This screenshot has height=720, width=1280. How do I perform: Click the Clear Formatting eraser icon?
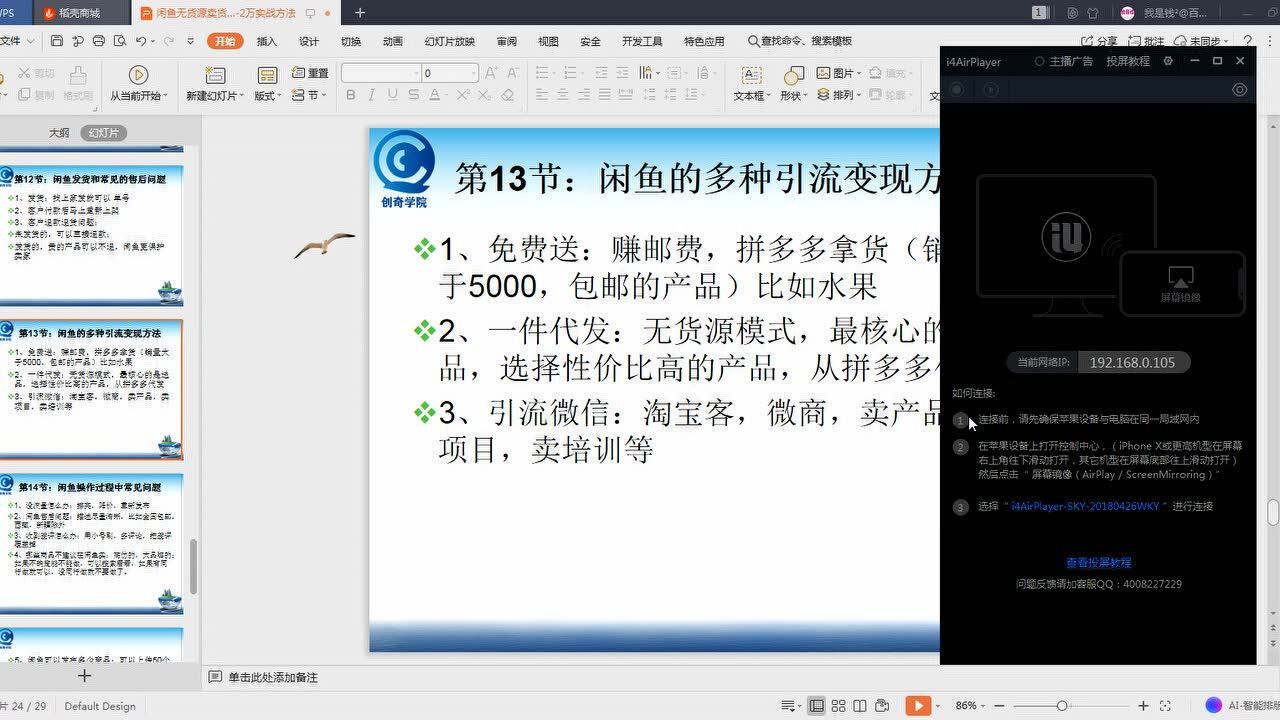507,95
